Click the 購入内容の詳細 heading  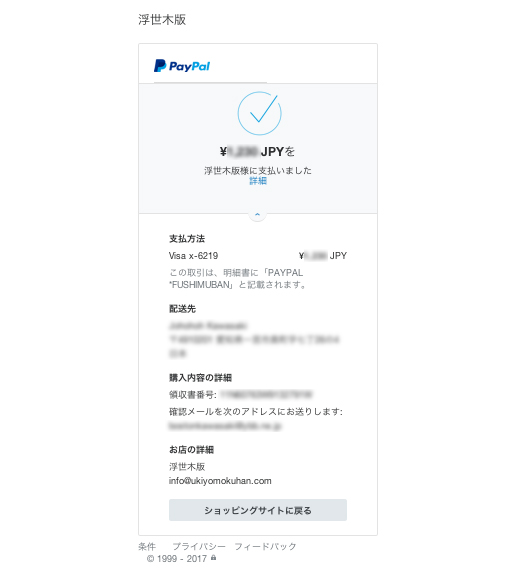pos(200,378)
